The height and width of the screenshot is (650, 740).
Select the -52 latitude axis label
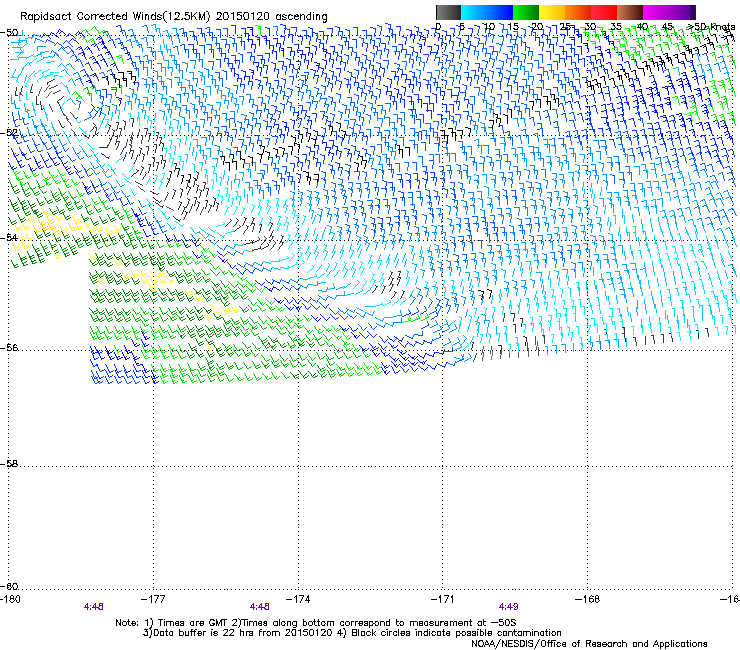click(x=9, y=133)
